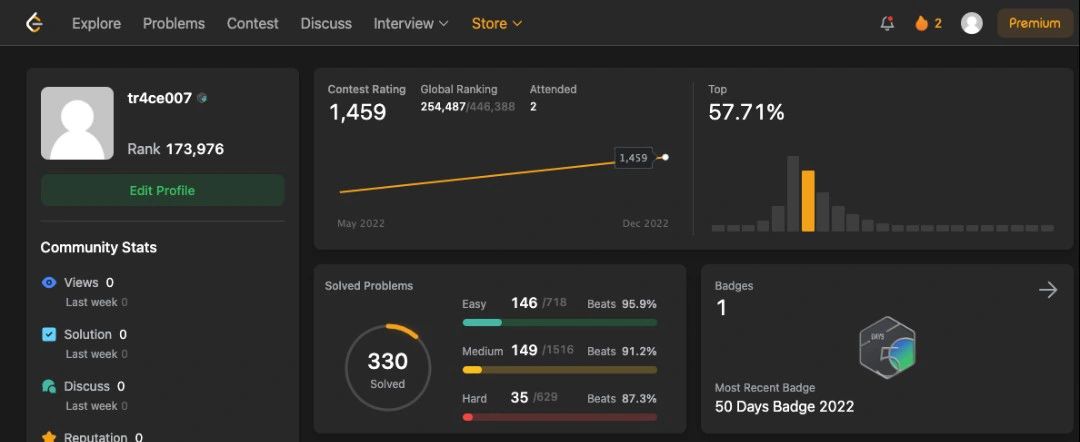Click the Hard problems progress bar
This screenshot has width=1080, height=442.
[x=559, y=417]
